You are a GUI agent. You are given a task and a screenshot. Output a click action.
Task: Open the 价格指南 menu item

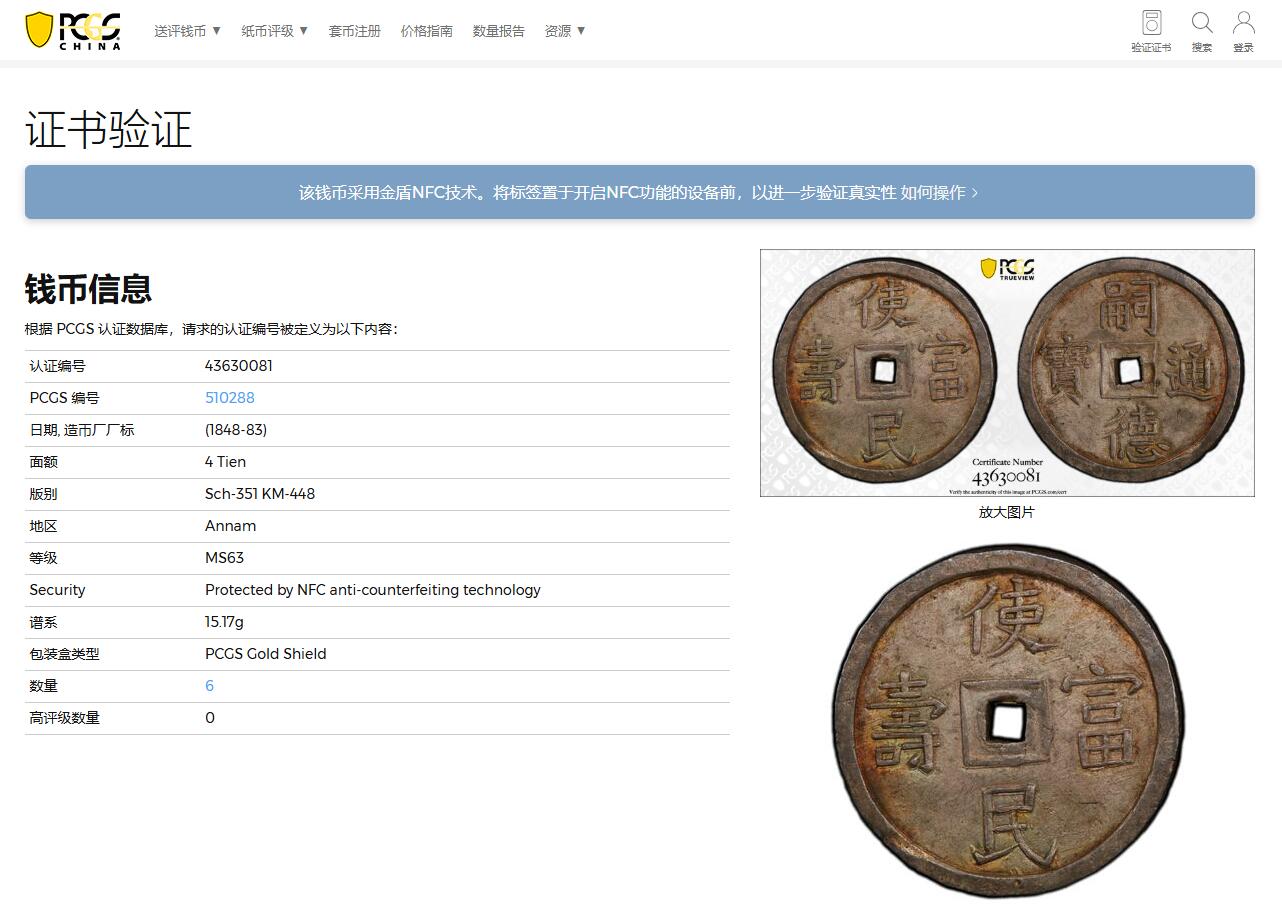(x=426, y=31)
